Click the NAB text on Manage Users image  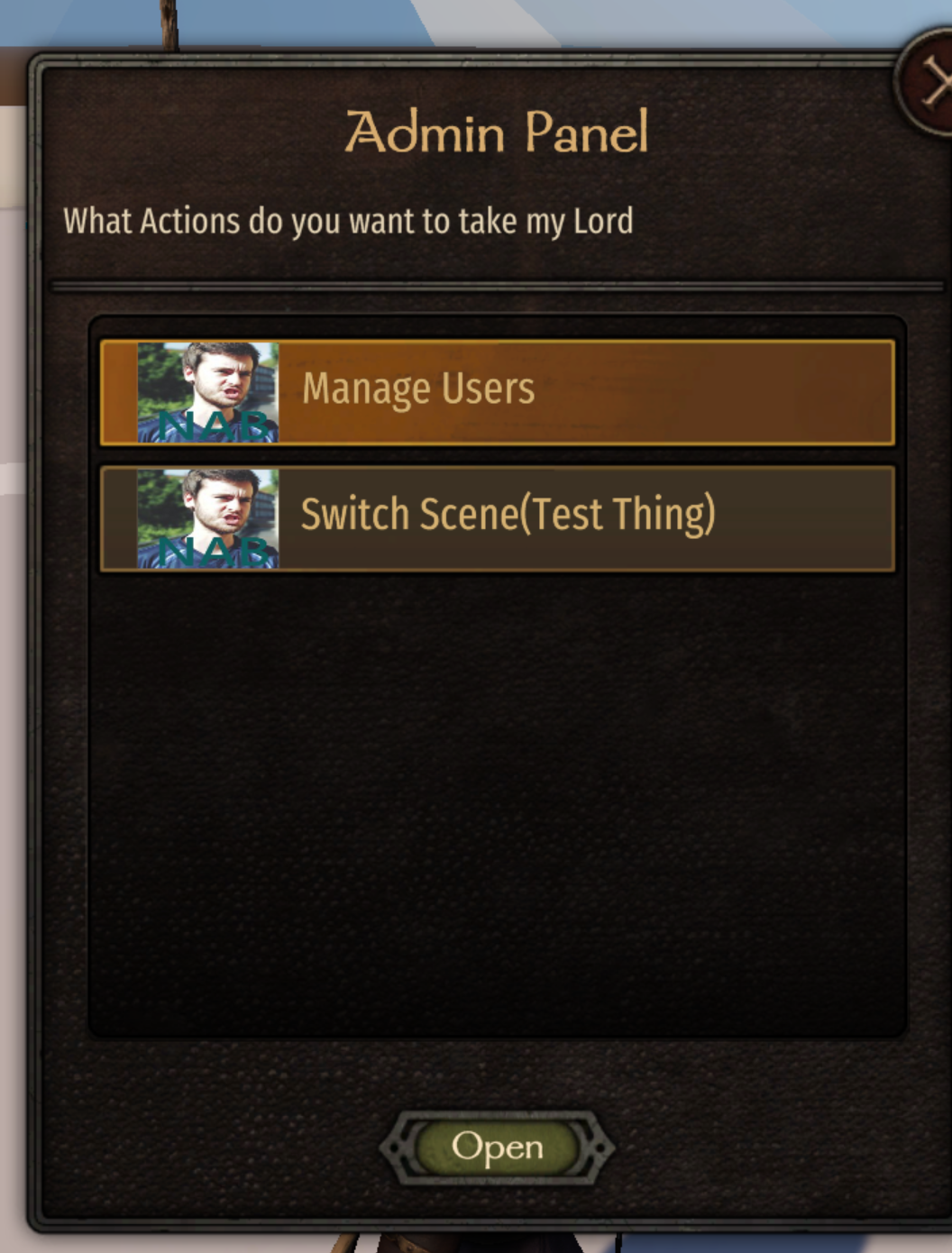tap(215, 425)
